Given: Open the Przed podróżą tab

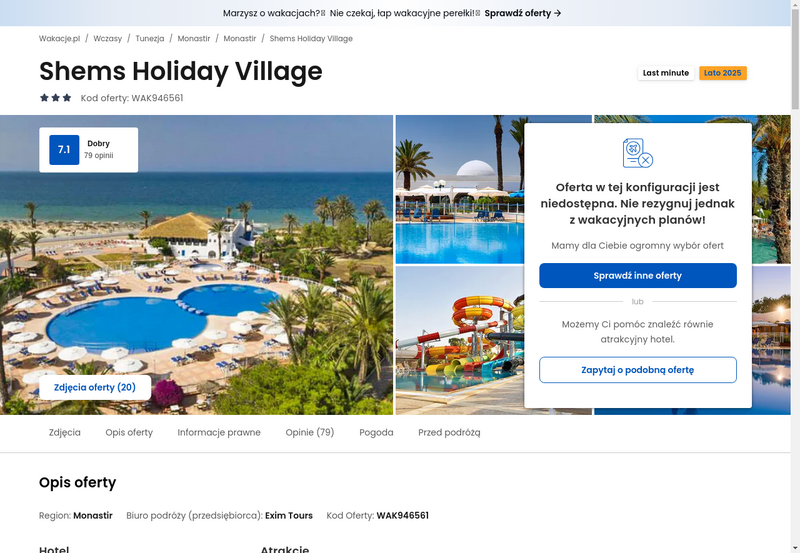Looking at the screenshot, I should (x=449, y=433).
